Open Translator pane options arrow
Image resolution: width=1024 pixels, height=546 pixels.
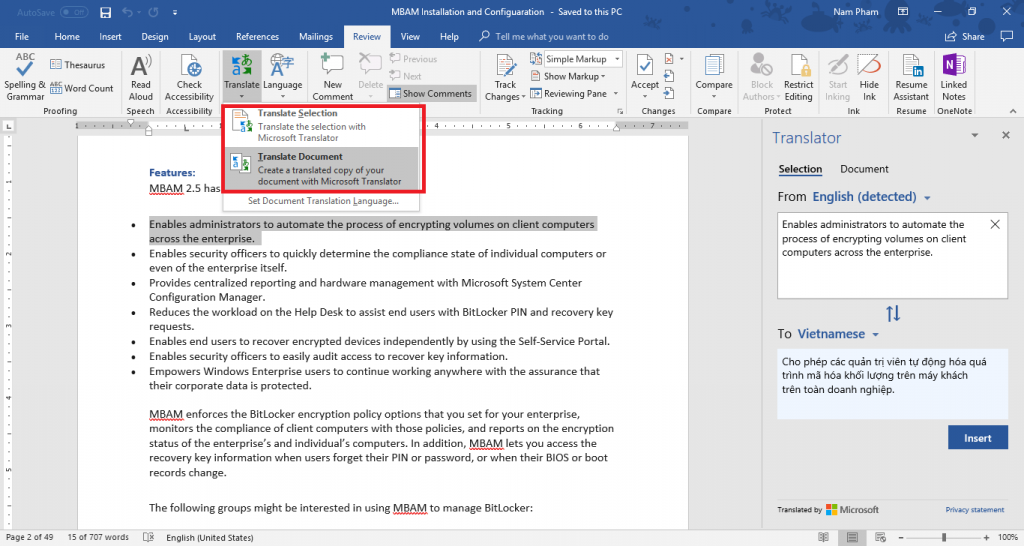pyautogui.click(x=974, y=135)
